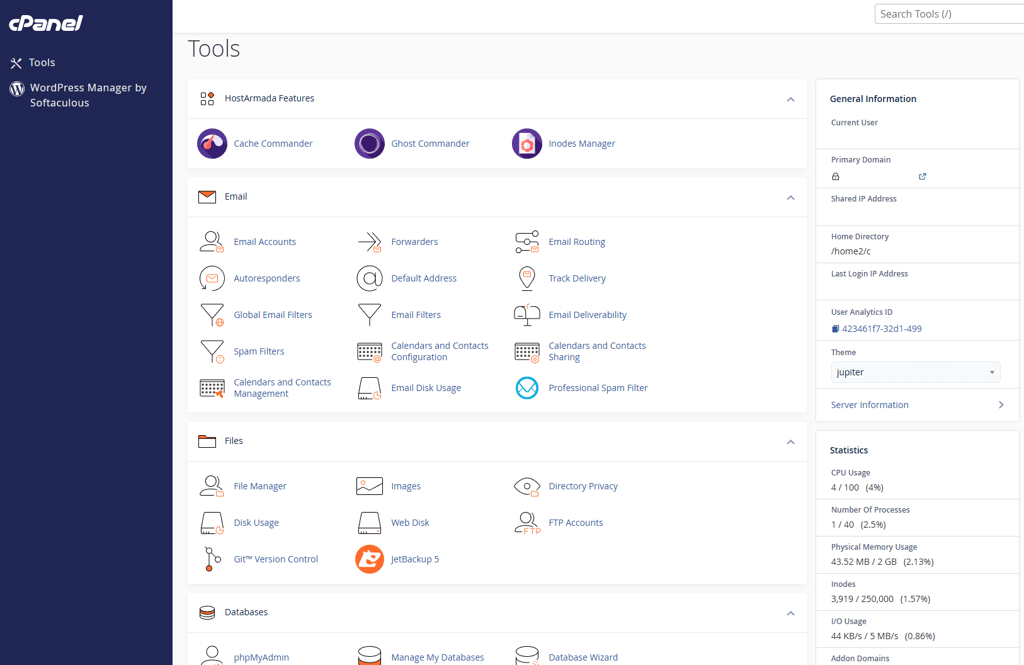The image size is (1024, 665).
Task: Click the File Manager link
Action: (260, 486)
